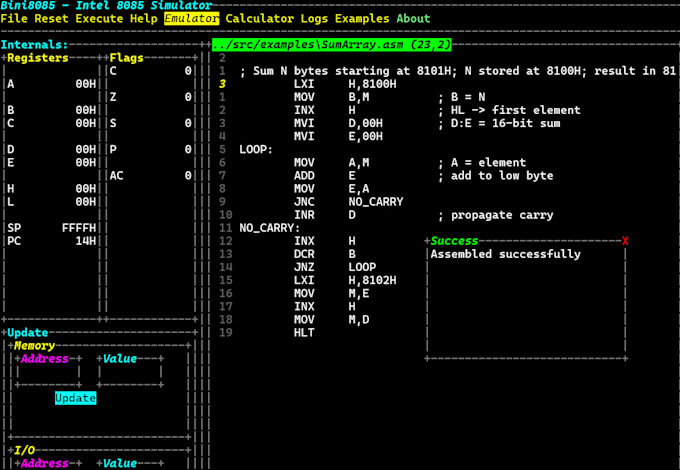
Task: Click the Memory Value input field
Action: pos(130,372)
